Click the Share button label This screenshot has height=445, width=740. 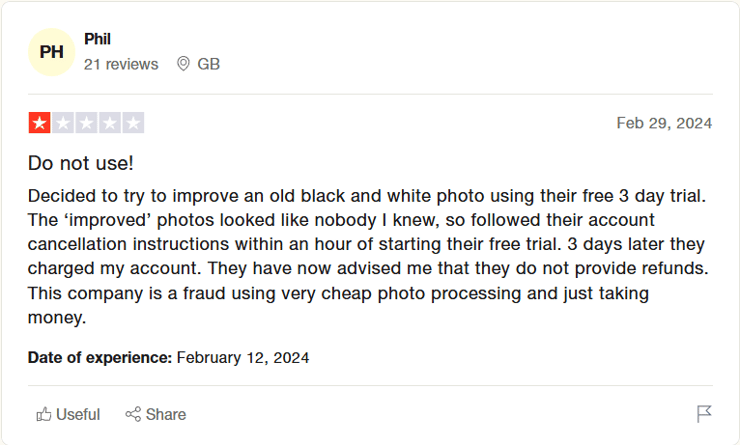pyautogui.click(x=166, y=414)
